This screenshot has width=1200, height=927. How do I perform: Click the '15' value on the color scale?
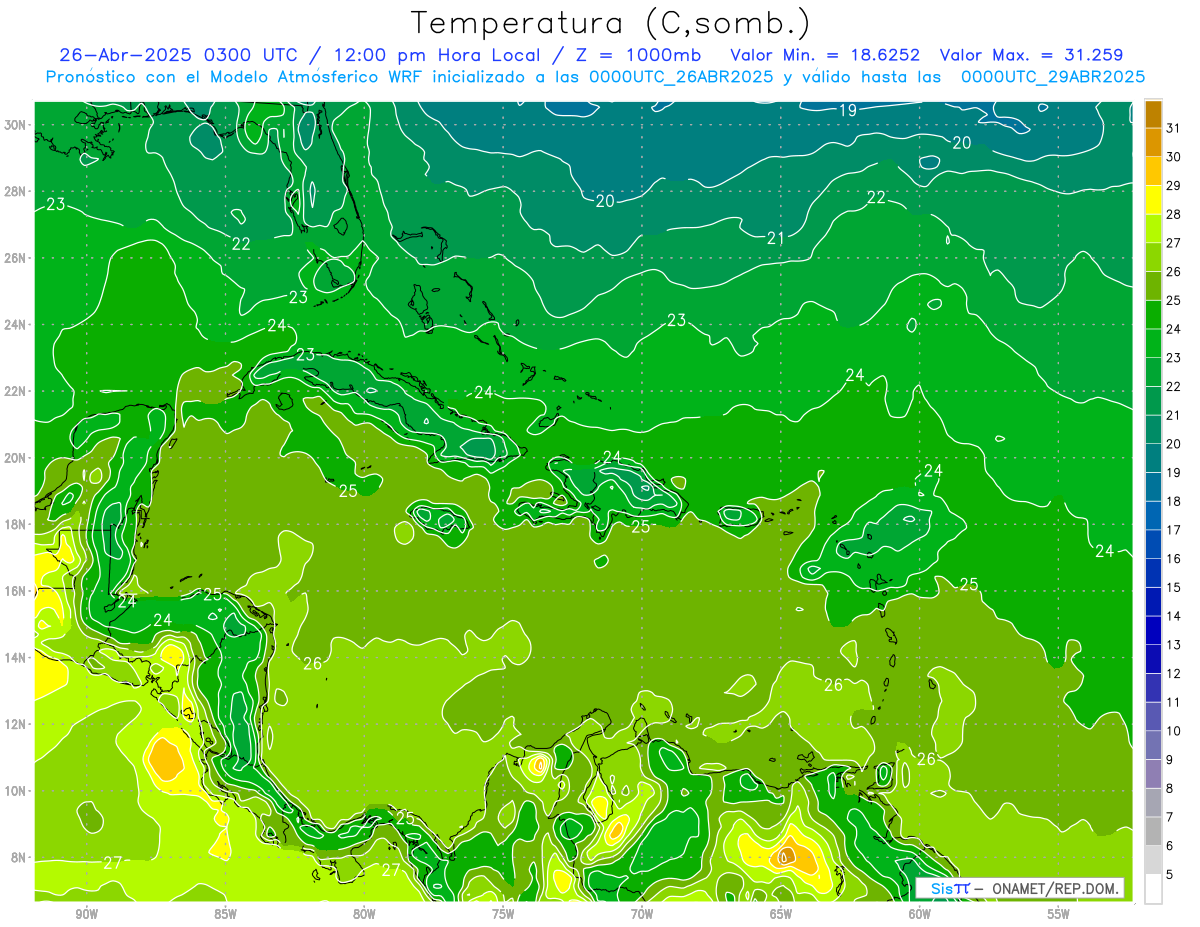pos(1174,587)
